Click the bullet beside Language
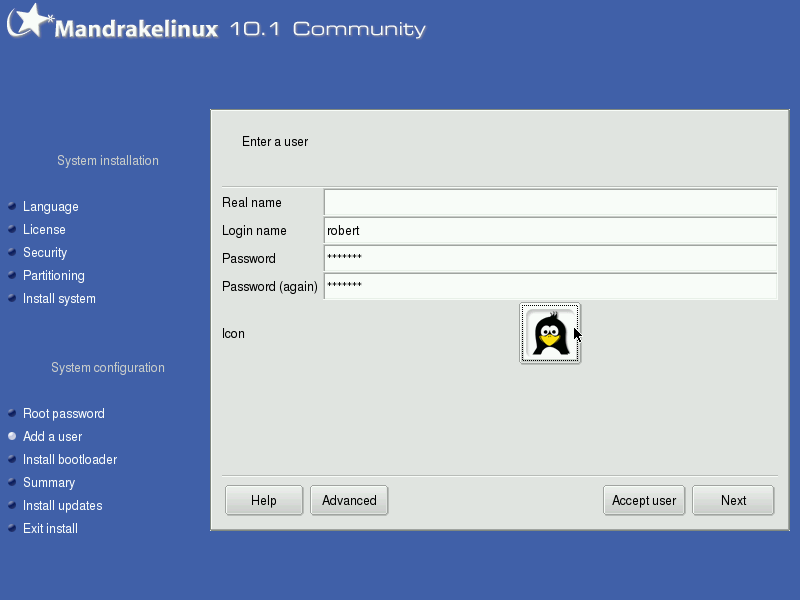 [x=12, y=206]
